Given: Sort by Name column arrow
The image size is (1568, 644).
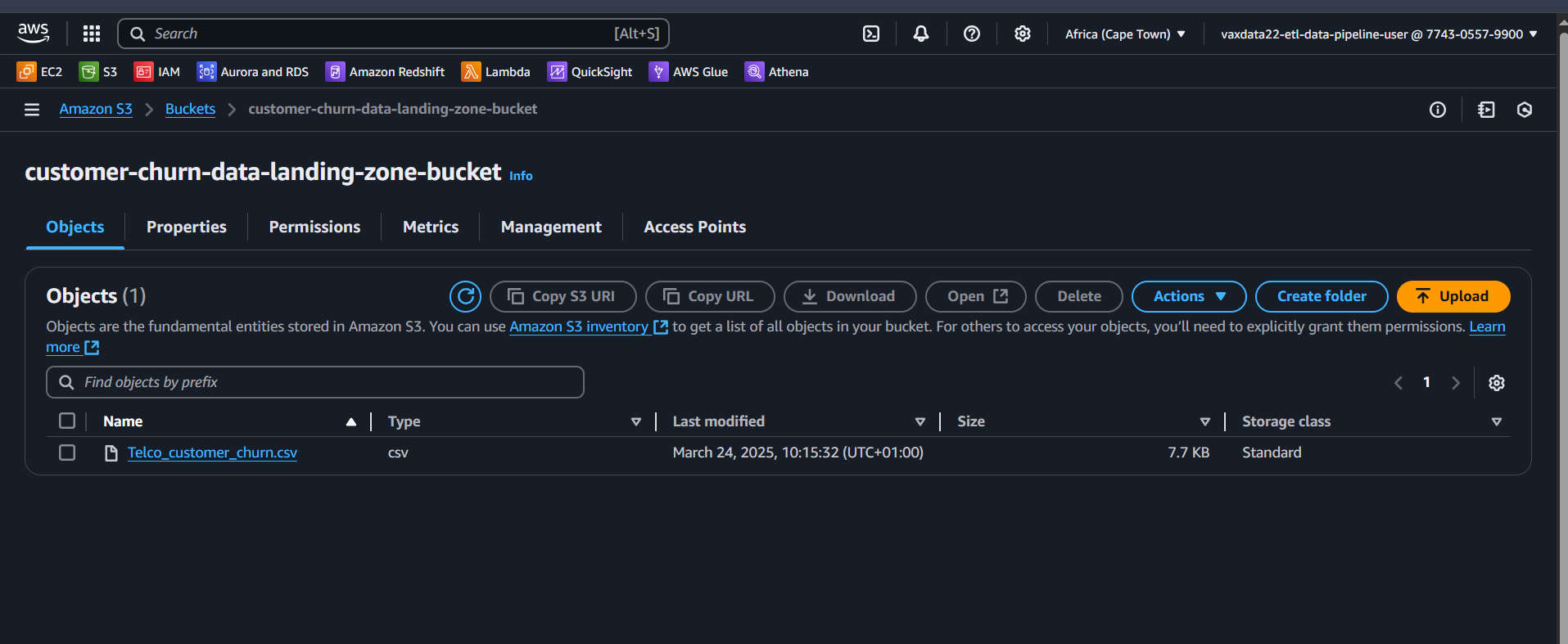Looking at the screenshot, I should coord(351,422).
